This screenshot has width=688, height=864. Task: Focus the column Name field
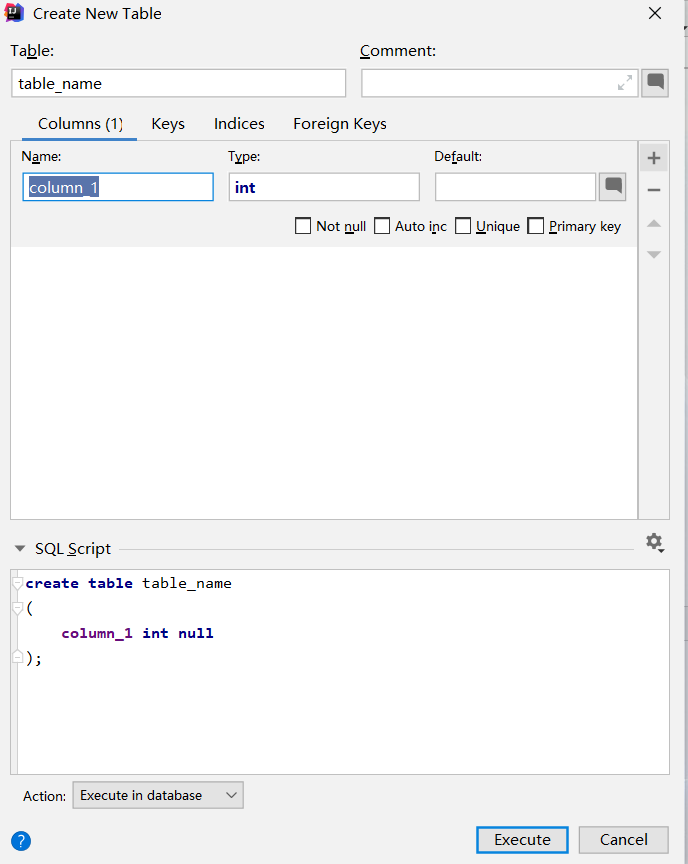coord(118,187)
